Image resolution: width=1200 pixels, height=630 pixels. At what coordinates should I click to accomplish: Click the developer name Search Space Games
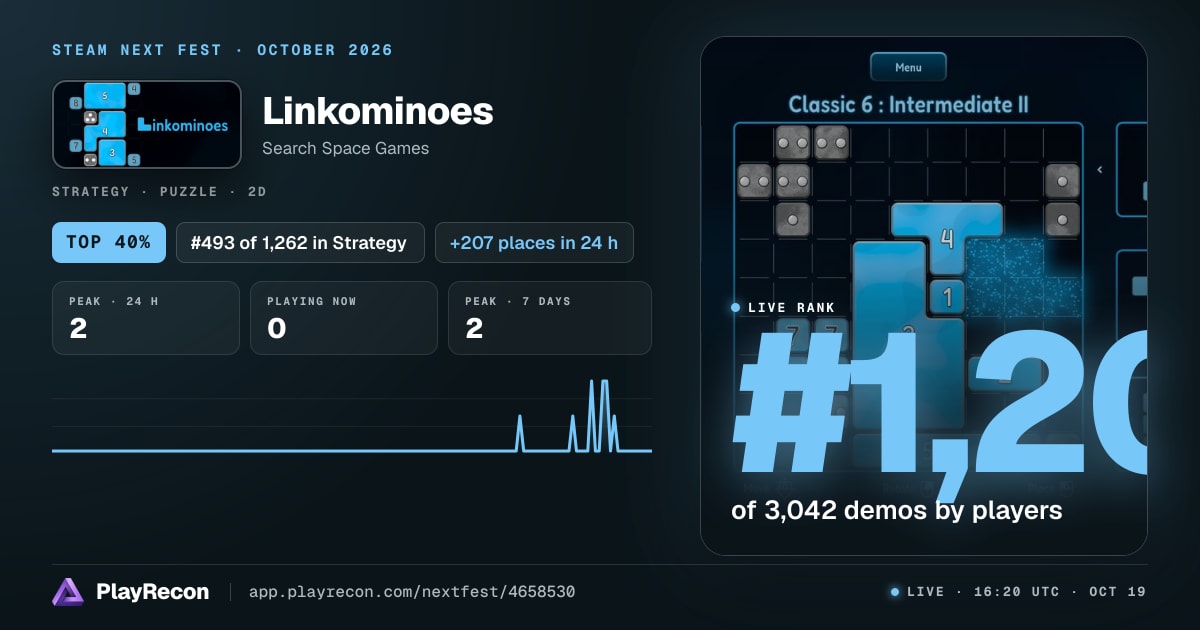346,148
